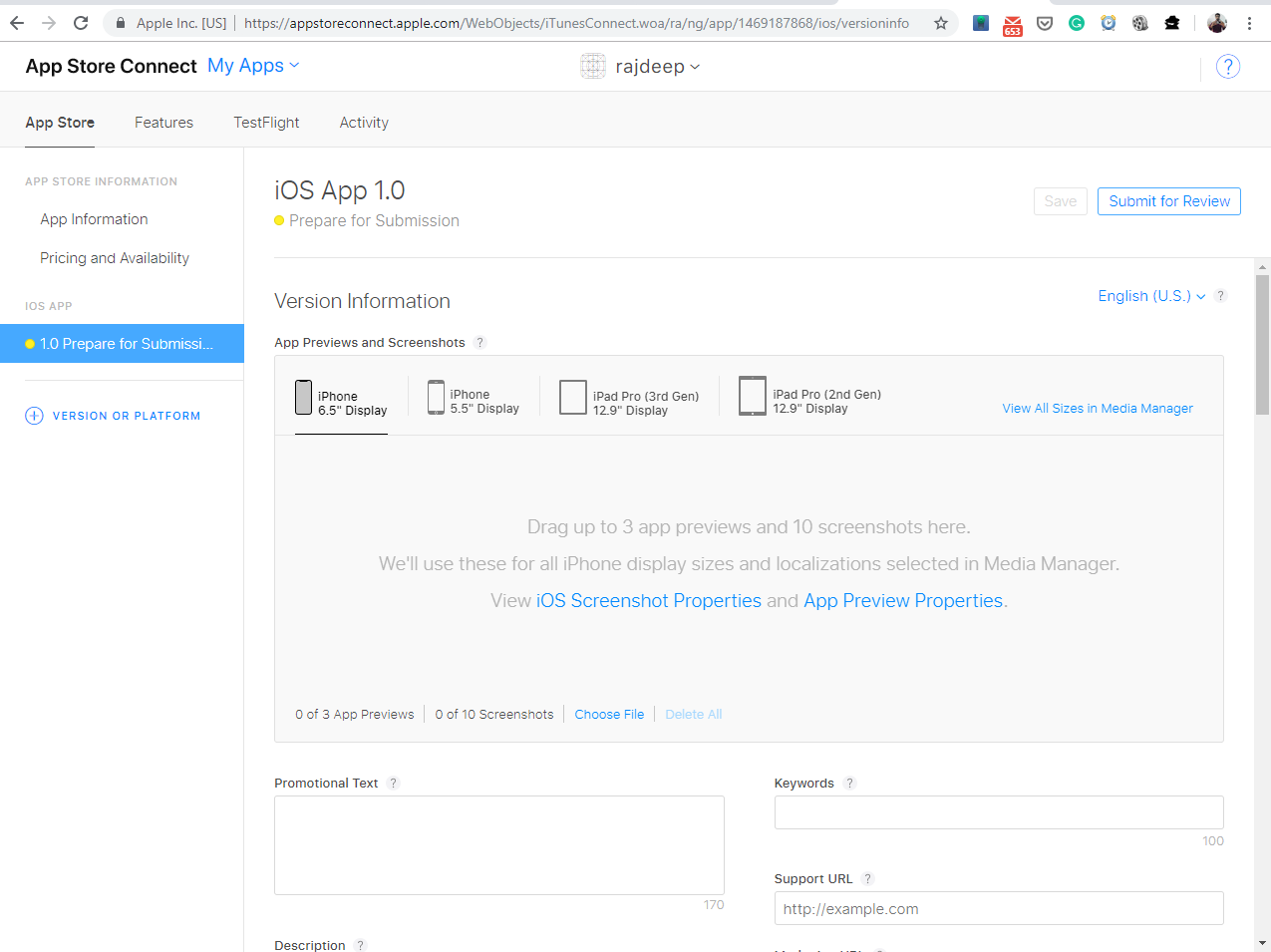Click into the Support URL field

tap(999, 908)
